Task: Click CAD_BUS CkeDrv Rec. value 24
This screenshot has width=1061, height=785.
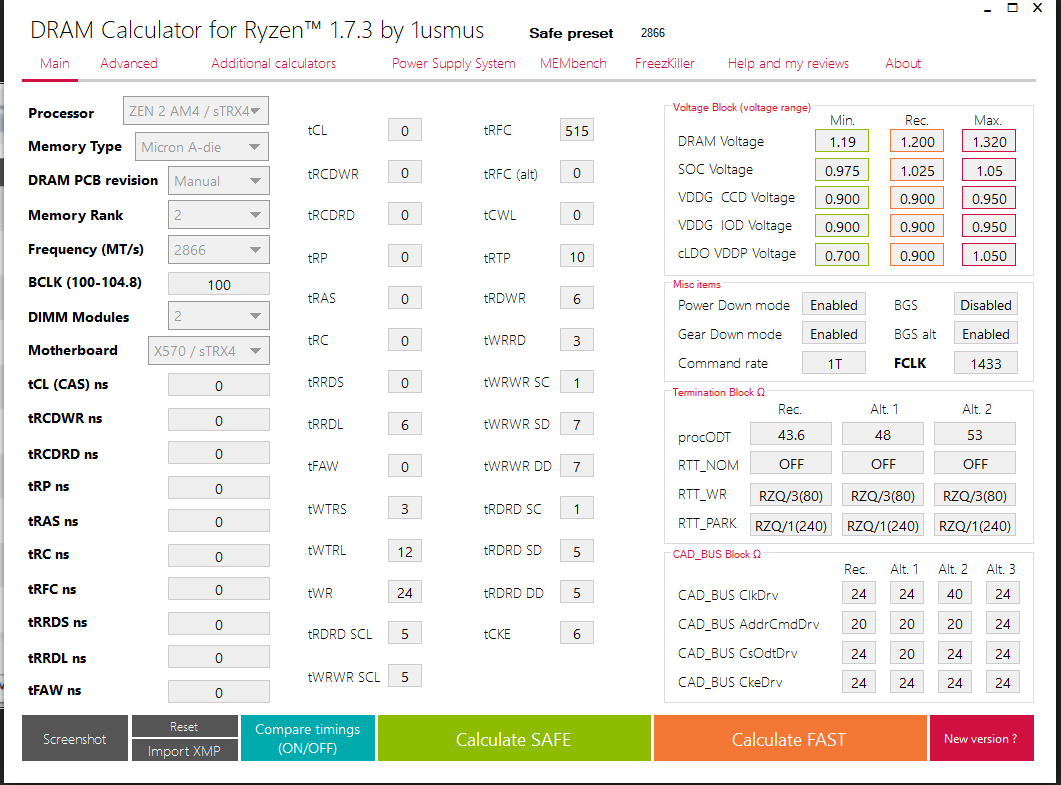Action: (859, 682)
